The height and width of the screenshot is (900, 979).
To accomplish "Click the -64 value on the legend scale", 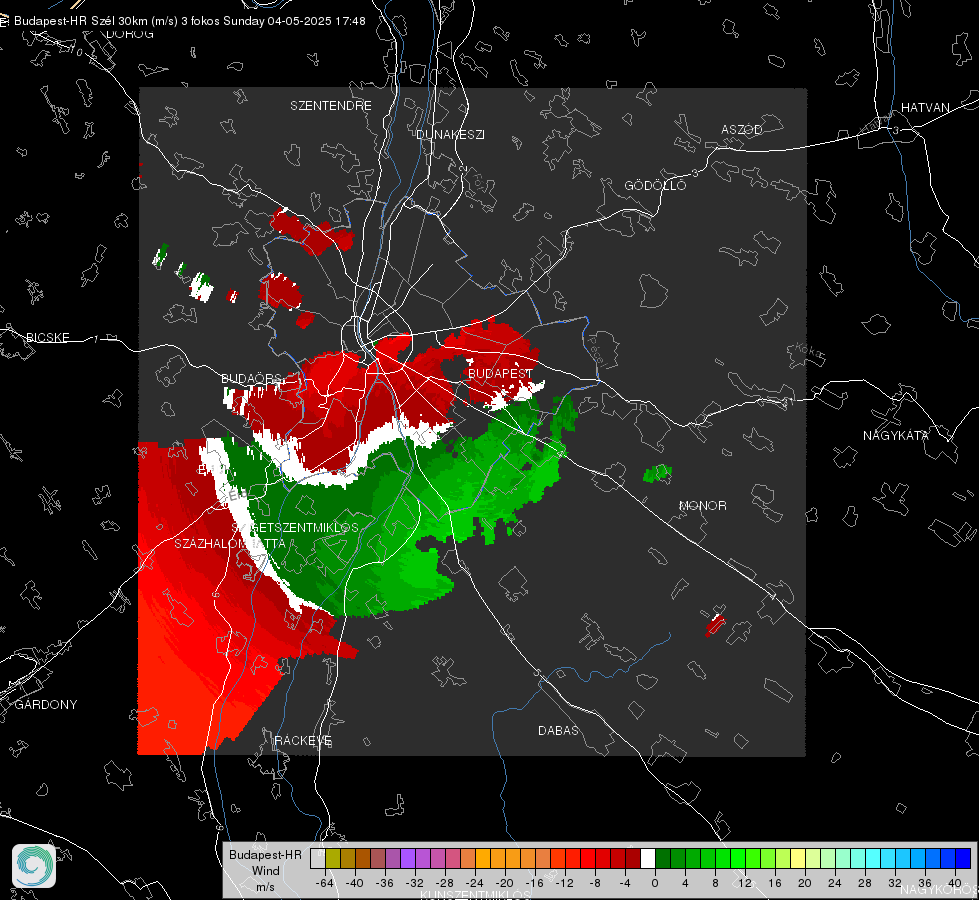I will tap(325, 883).
